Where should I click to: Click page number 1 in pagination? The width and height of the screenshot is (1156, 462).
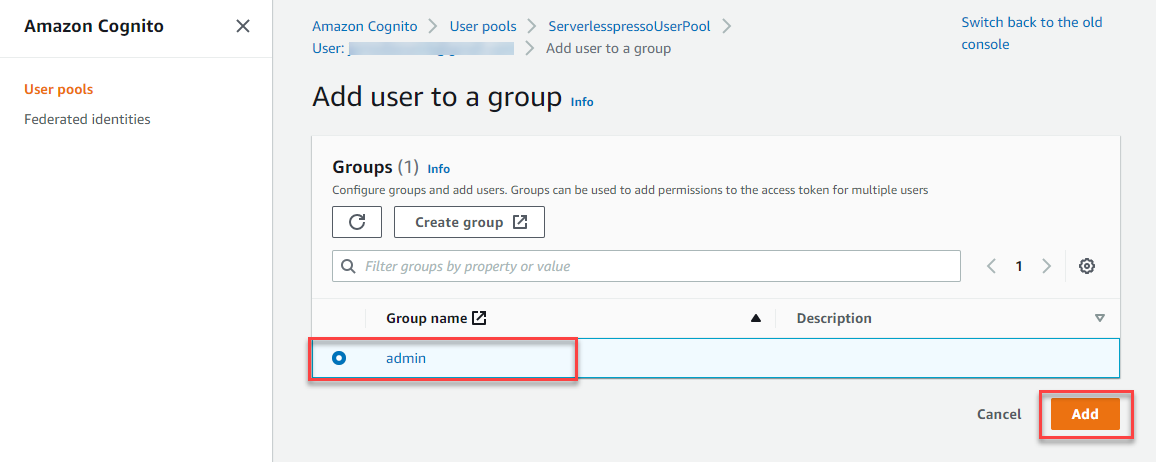tap(1019, 266)
